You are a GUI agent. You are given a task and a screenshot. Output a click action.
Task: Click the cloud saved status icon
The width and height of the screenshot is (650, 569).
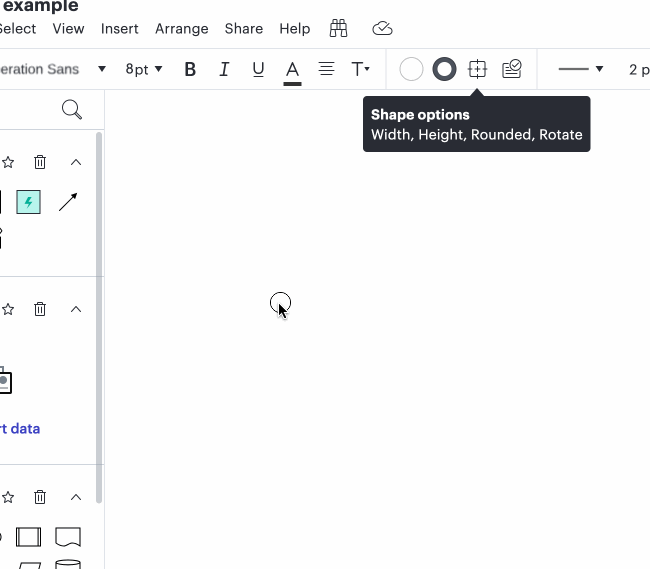382,29
